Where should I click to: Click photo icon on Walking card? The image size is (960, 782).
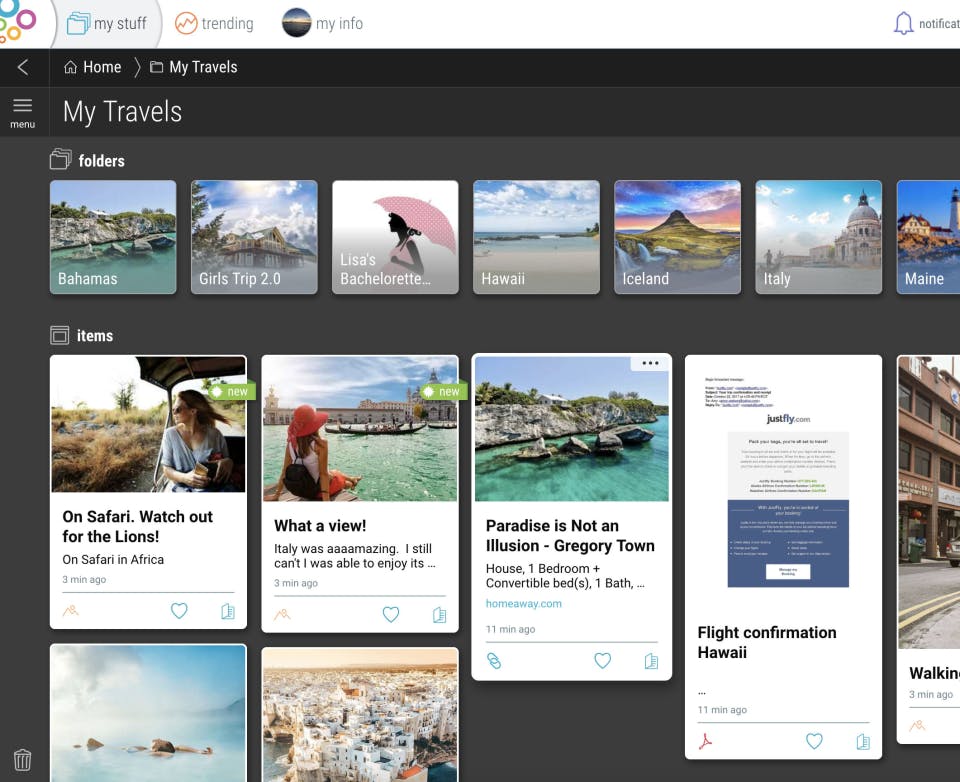point(917,726)
